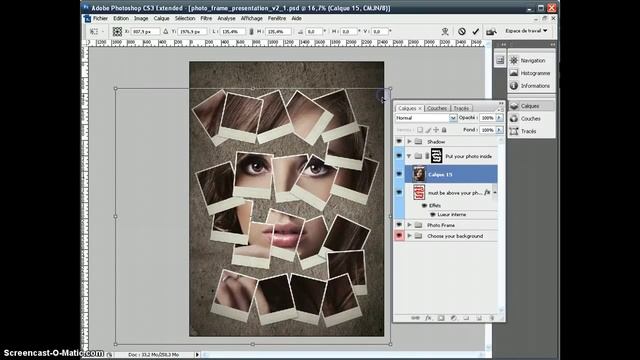This screenshot has height=360, width=640.
Task: Click the X position input field
Action: click(145, 31)
